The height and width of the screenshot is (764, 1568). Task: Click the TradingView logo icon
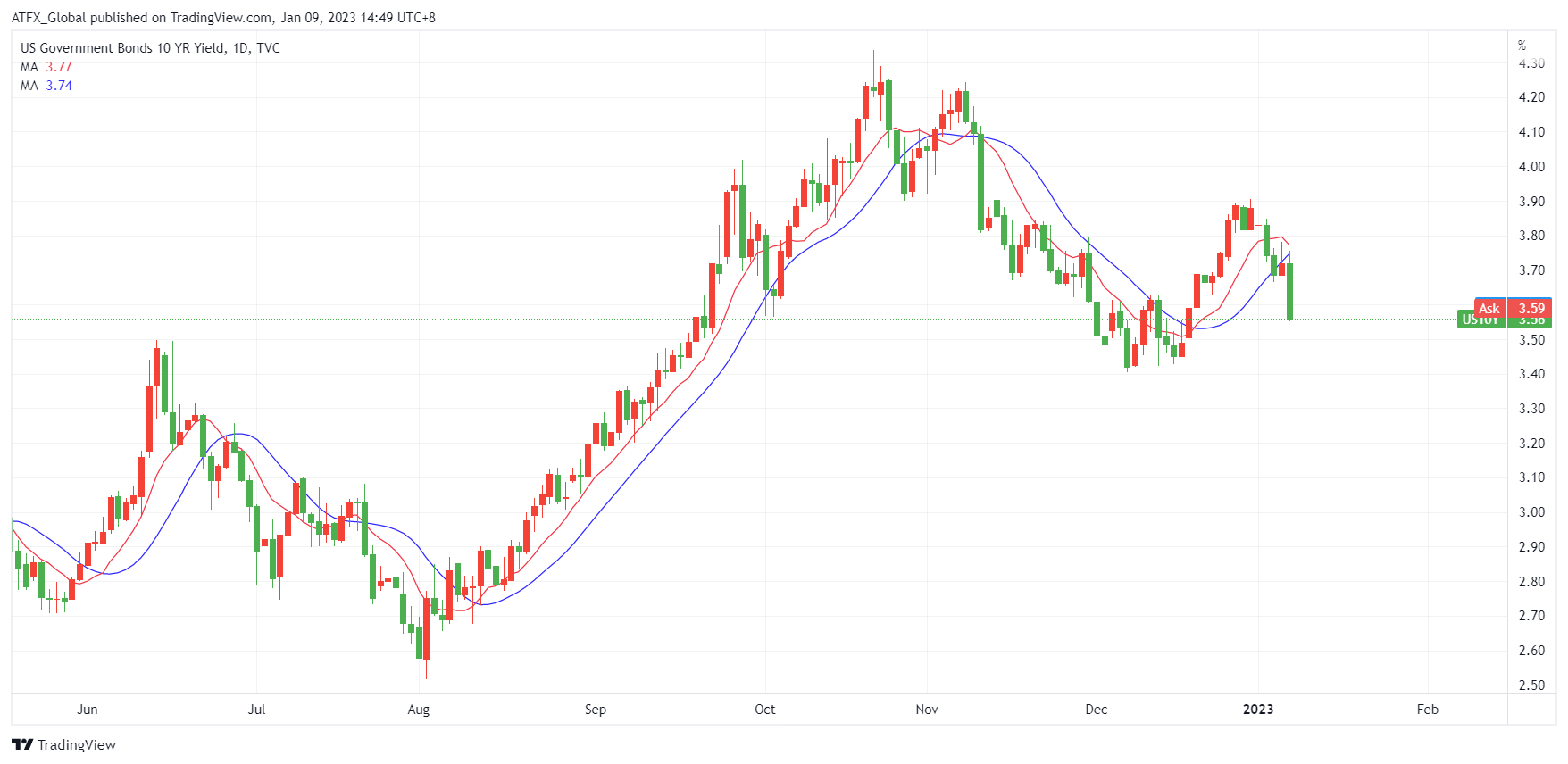22,744
